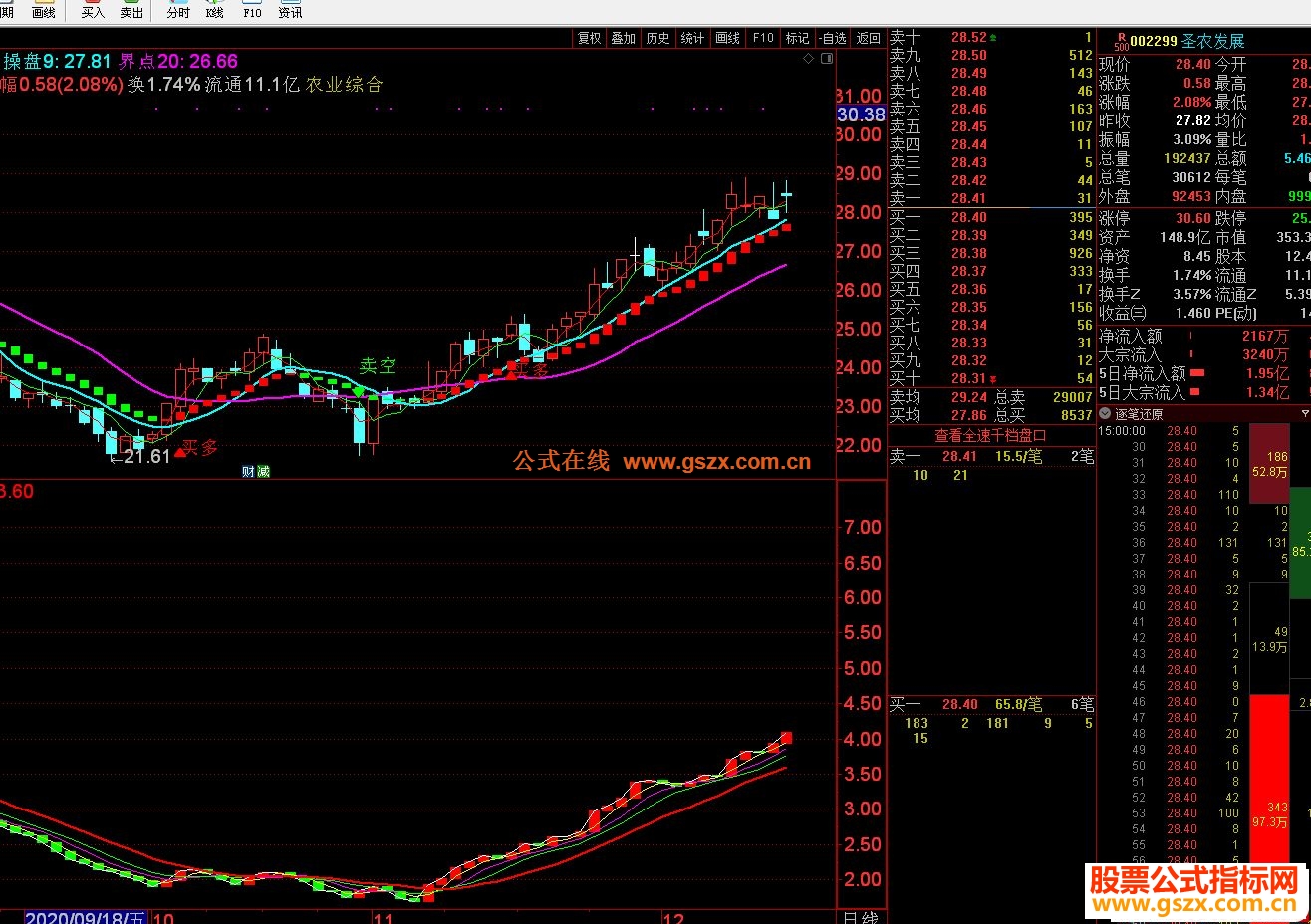Toggle the panel layout icon above chart
This screenshot has height=924, width=1311.
point(826,59)
